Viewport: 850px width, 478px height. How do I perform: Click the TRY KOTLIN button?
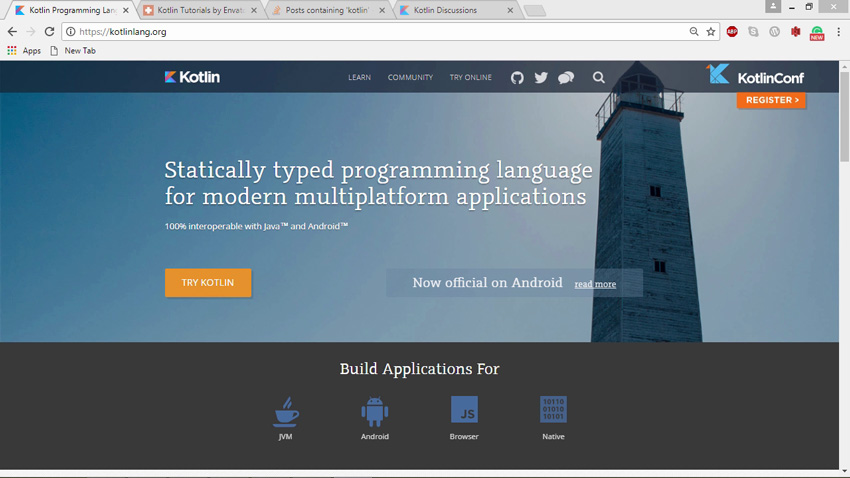208,282
